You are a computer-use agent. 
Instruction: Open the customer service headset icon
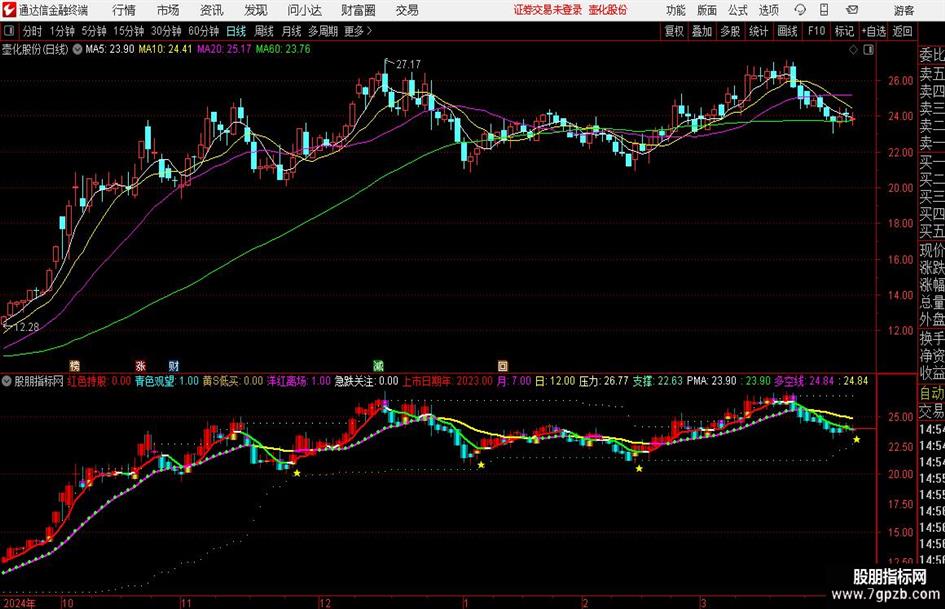tap(800, 10)
